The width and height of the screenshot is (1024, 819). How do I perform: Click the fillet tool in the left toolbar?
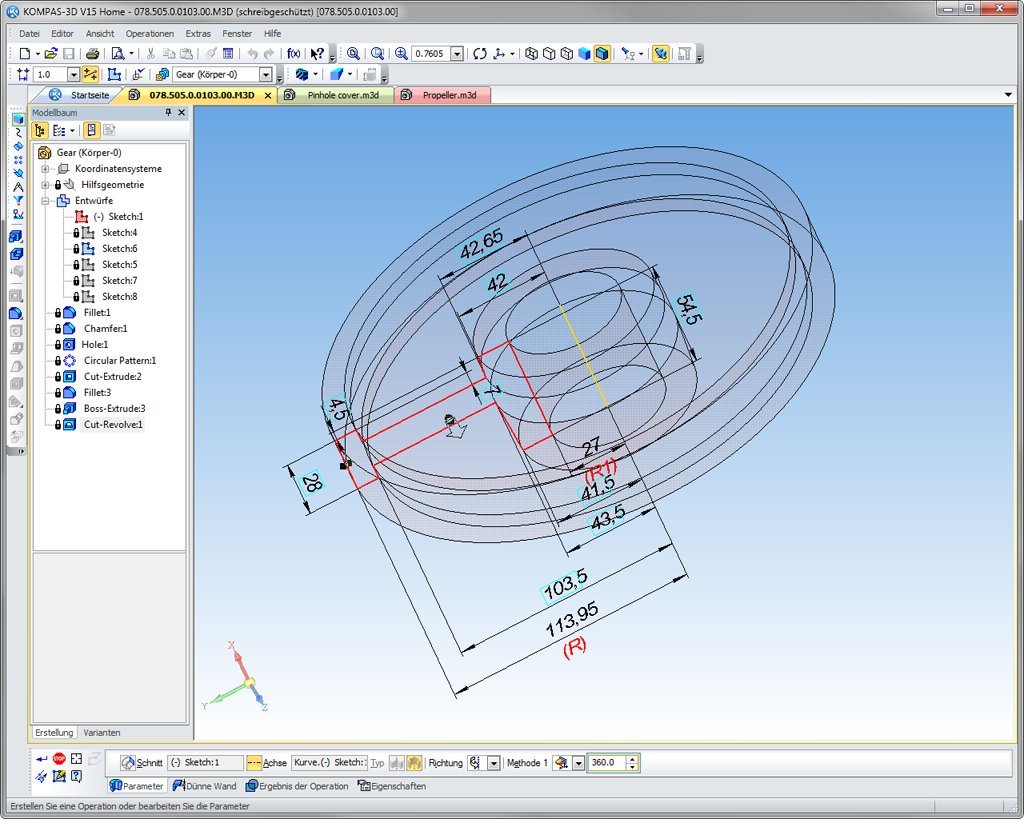click(x=16, y=313)
